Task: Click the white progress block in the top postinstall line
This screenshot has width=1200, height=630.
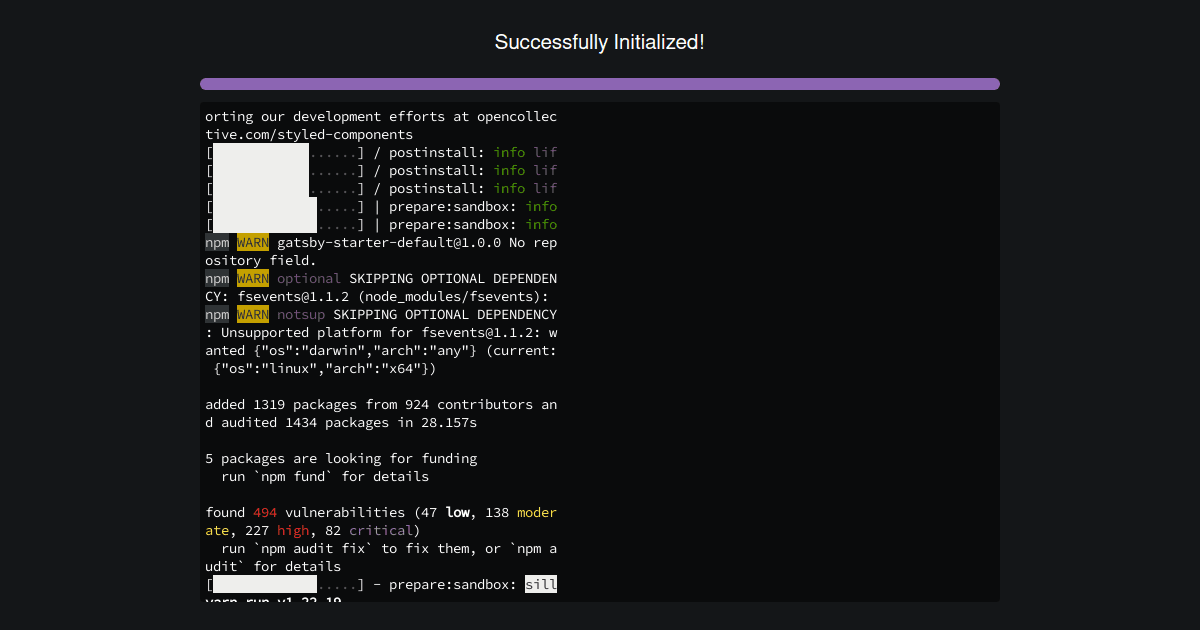Action: click(261, 152)
